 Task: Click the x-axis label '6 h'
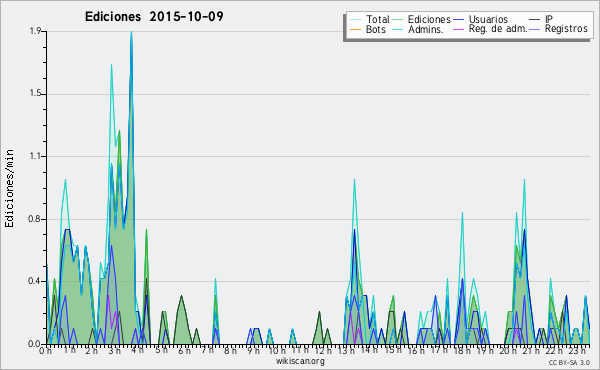184,350
